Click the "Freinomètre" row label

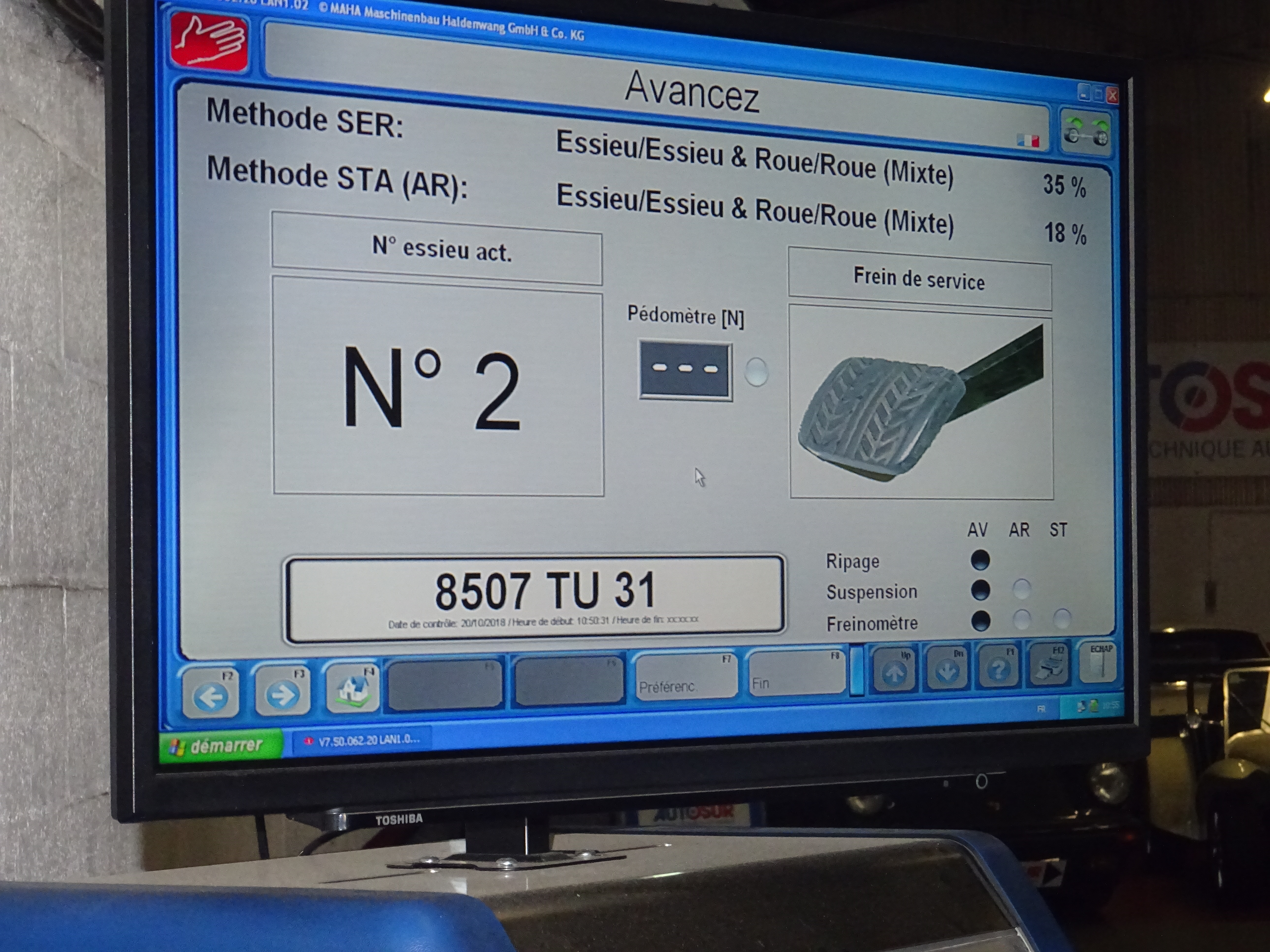pos(872,623)
